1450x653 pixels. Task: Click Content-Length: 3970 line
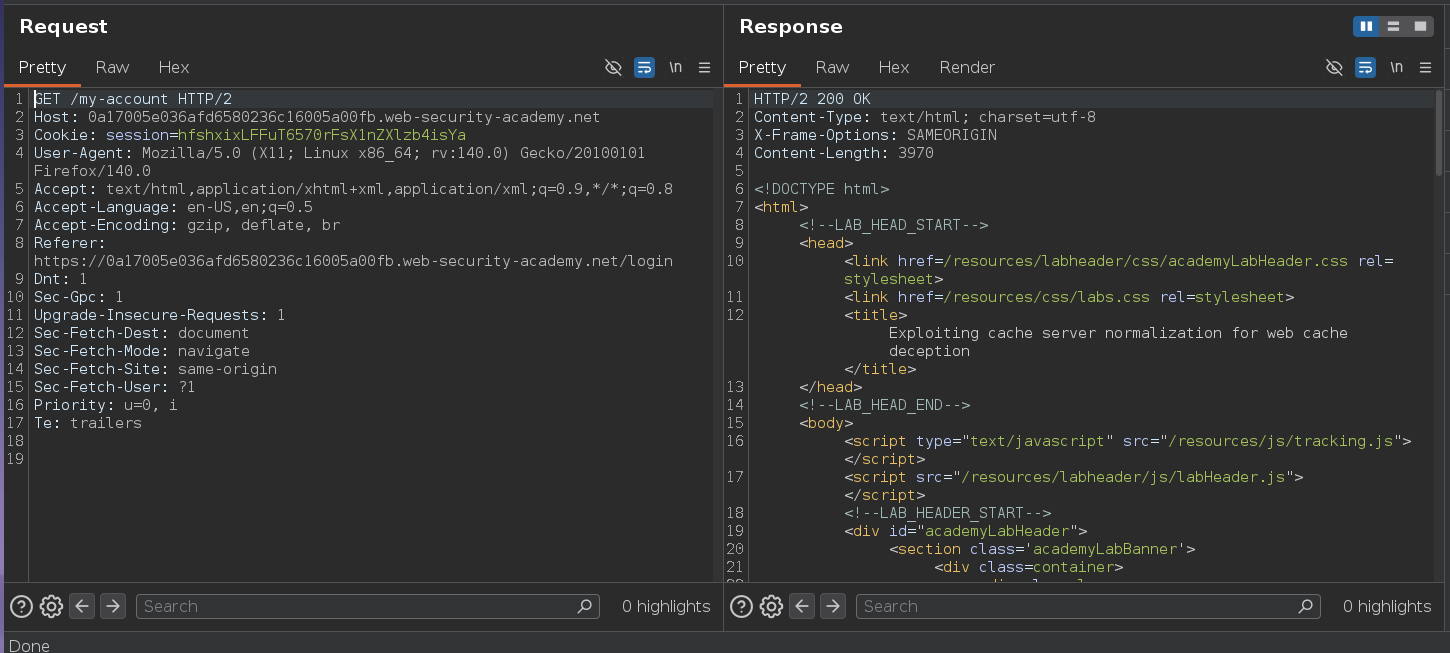tap(844, 153)
